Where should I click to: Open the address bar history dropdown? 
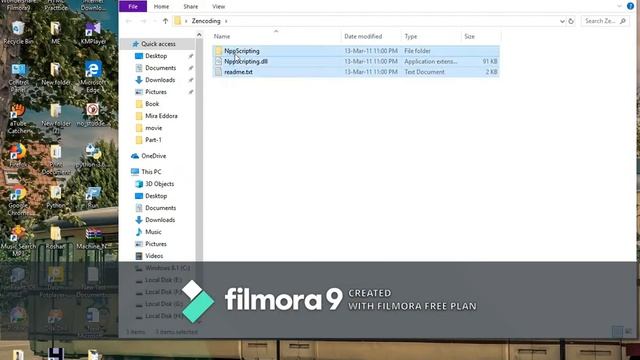[x=562, y=21]
